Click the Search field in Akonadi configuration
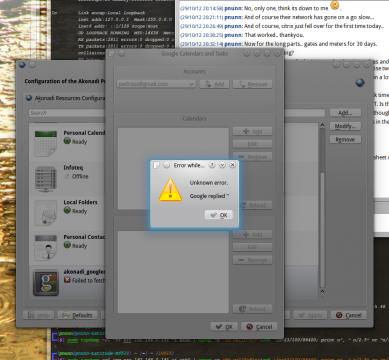 pos(67,113)
